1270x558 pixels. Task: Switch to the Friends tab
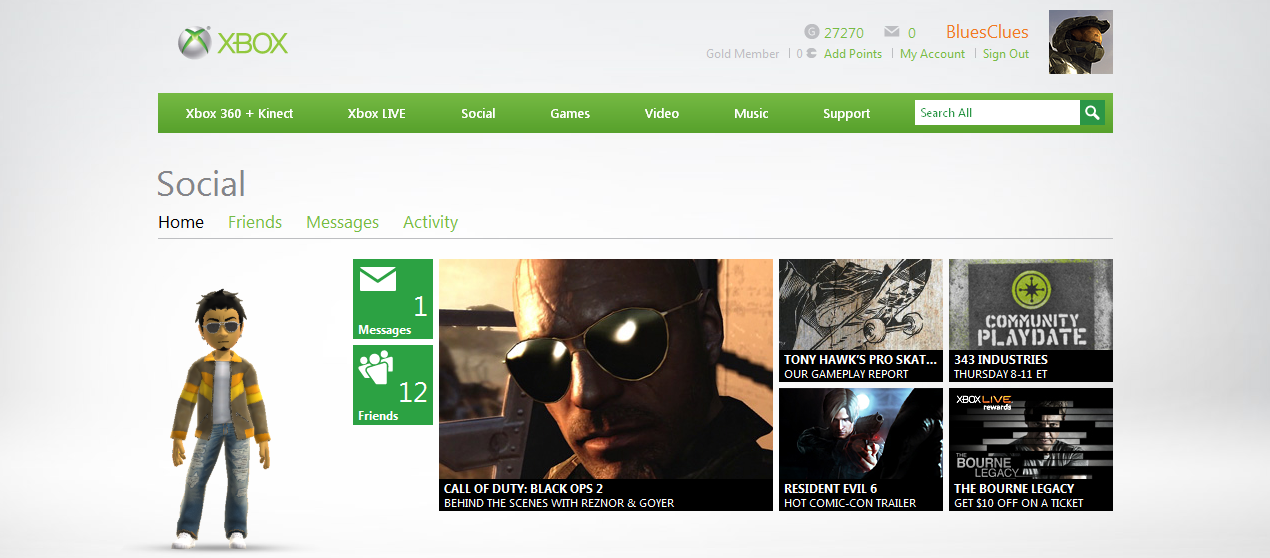[255, 222]
